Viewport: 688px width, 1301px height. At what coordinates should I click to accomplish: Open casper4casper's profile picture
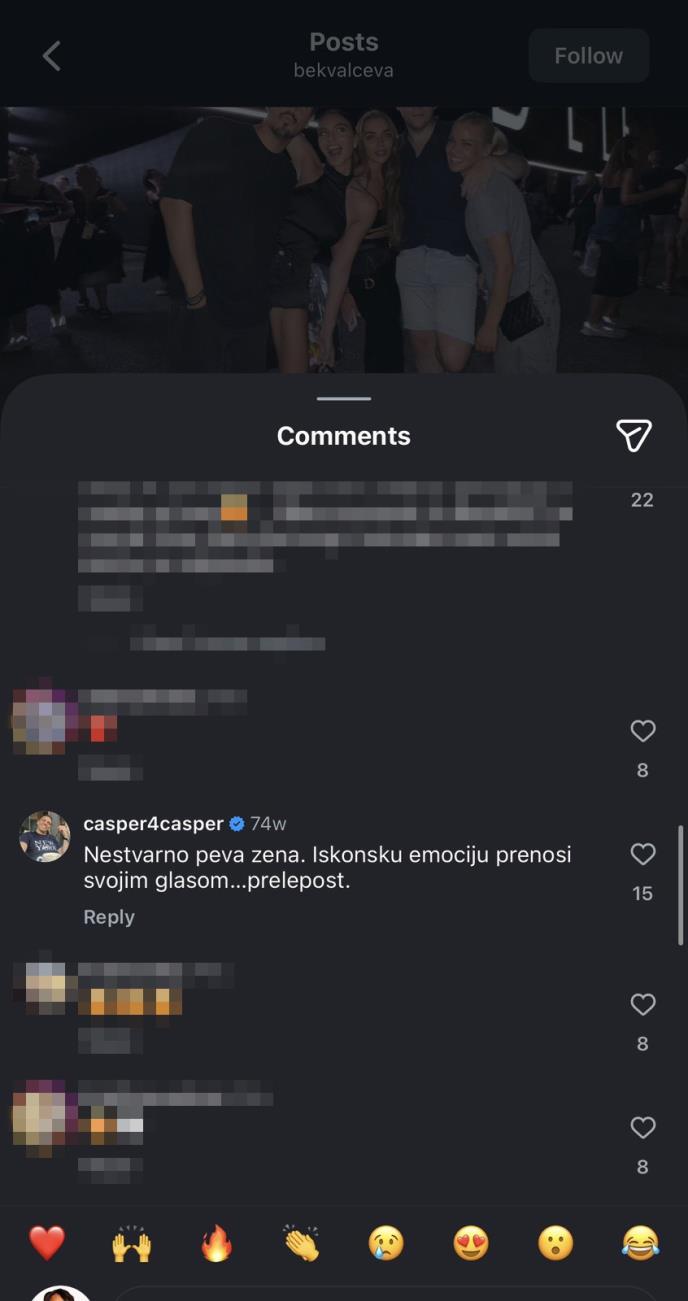[45, 836]
